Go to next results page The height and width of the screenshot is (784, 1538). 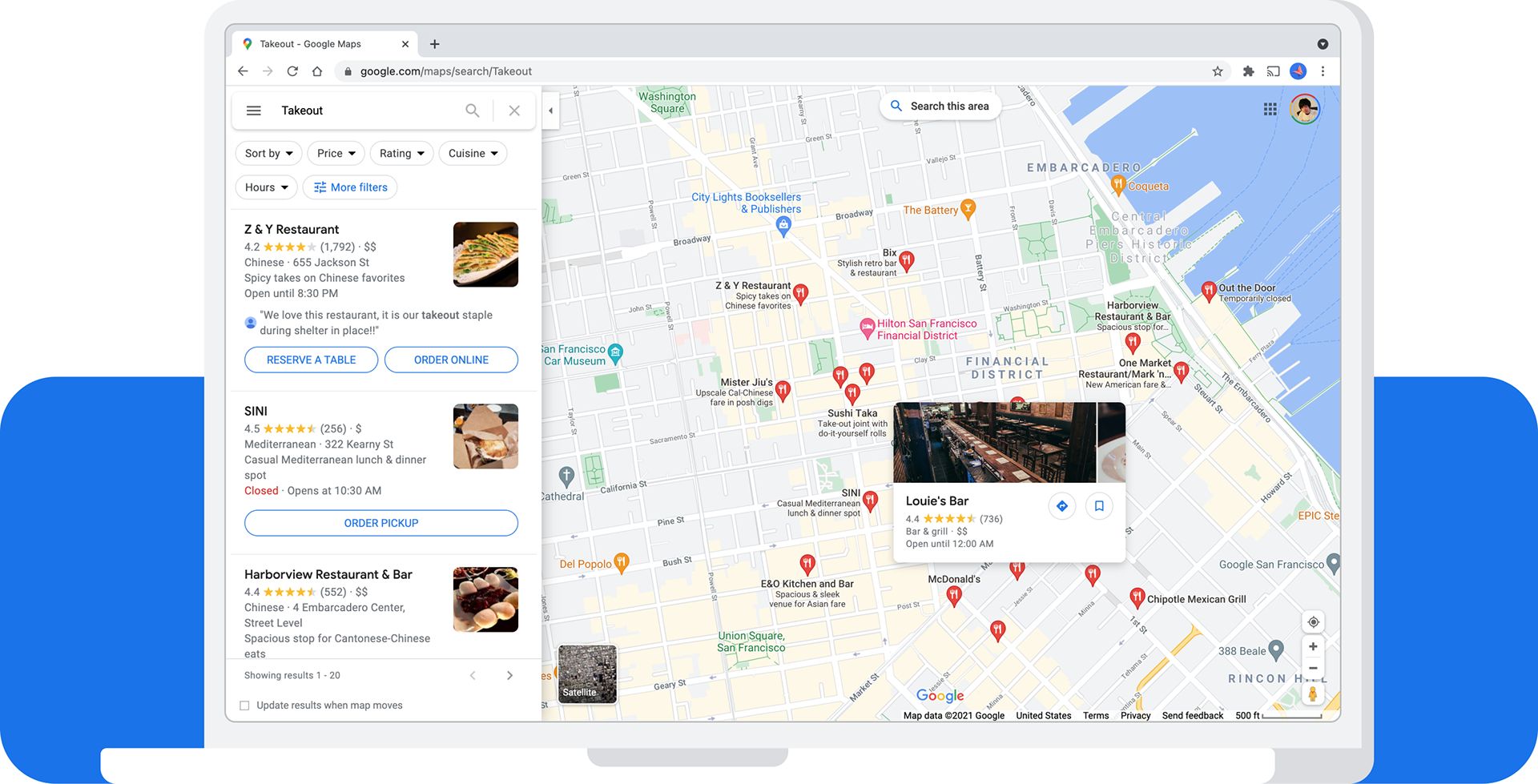click(509, 676)
